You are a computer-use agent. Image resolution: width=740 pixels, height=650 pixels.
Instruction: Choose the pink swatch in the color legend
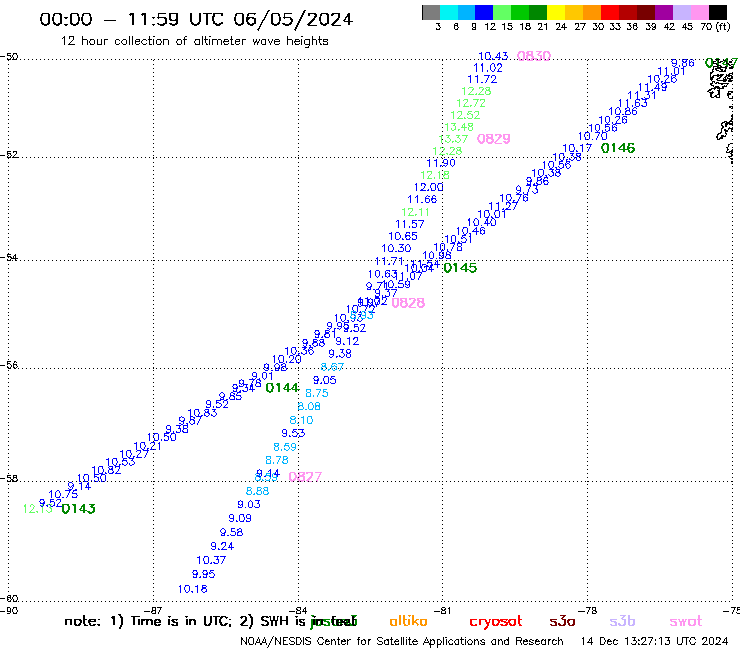click(699, 12)
